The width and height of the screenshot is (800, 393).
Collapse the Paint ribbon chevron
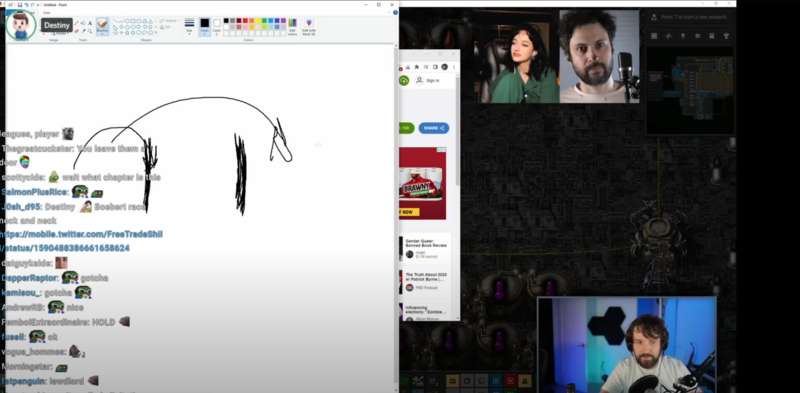[x=389, y=12]
